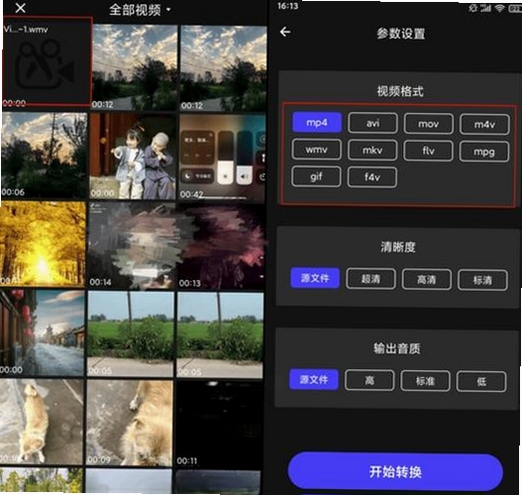Set audio quality to 高
This screenshot has width=522, height=495.
(x=370, y=380)
